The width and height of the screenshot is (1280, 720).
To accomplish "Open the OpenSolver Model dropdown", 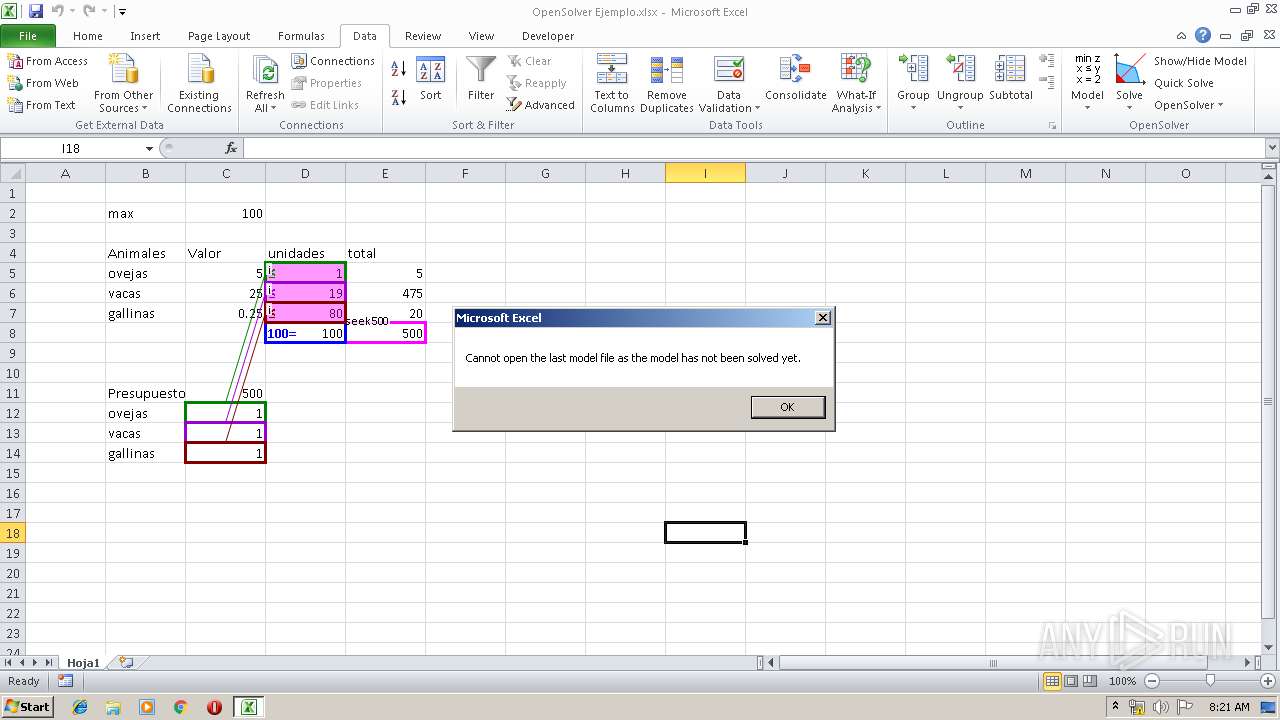I will click(x=1087, y=102).
